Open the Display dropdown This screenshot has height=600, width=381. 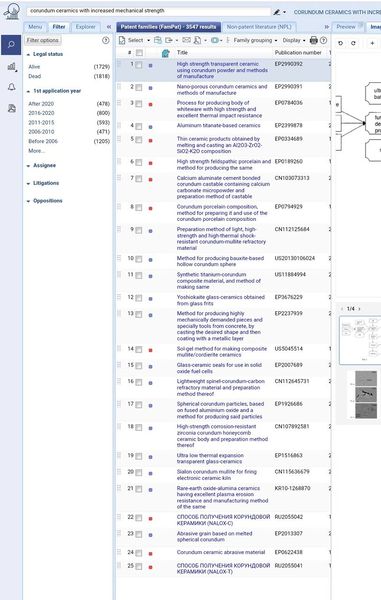point(294,40)
